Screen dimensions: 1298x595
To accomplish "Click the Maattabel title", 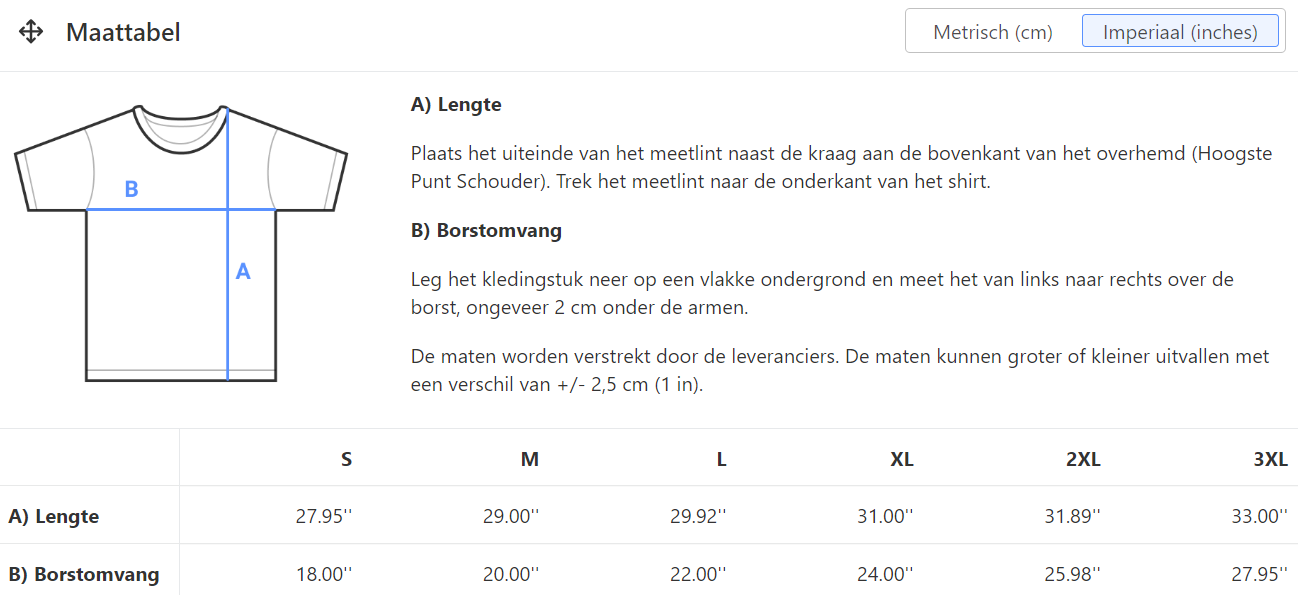I will coord(123,32).
